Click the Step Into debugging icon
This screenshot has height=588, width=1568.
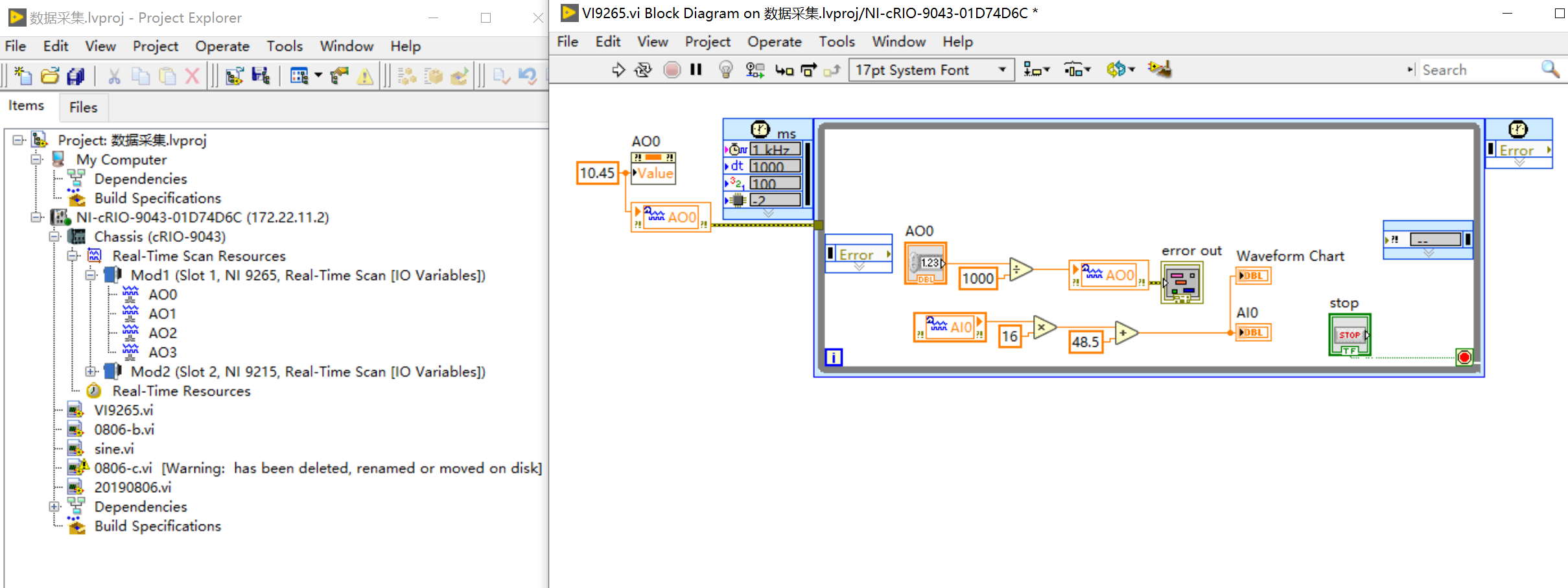tap(783, 69)
